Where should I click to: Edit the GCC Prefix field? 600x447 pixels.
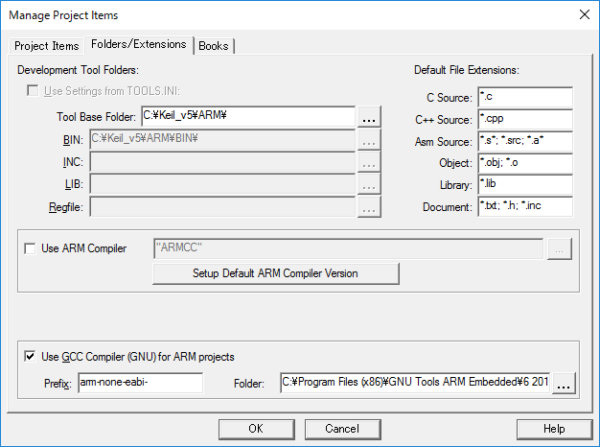pos(140,382)
